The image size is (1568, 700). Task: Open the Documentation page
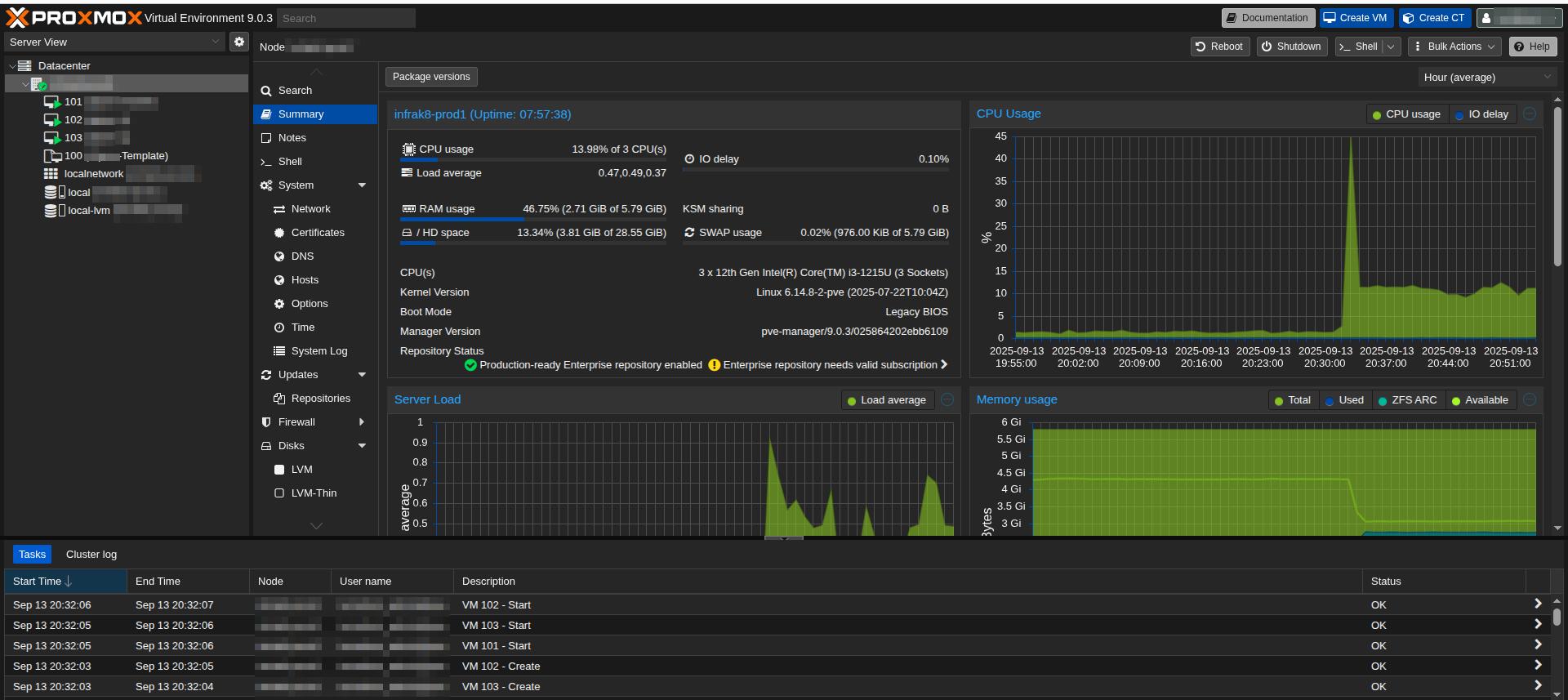pyautogui.click(x=1267, y=18)
